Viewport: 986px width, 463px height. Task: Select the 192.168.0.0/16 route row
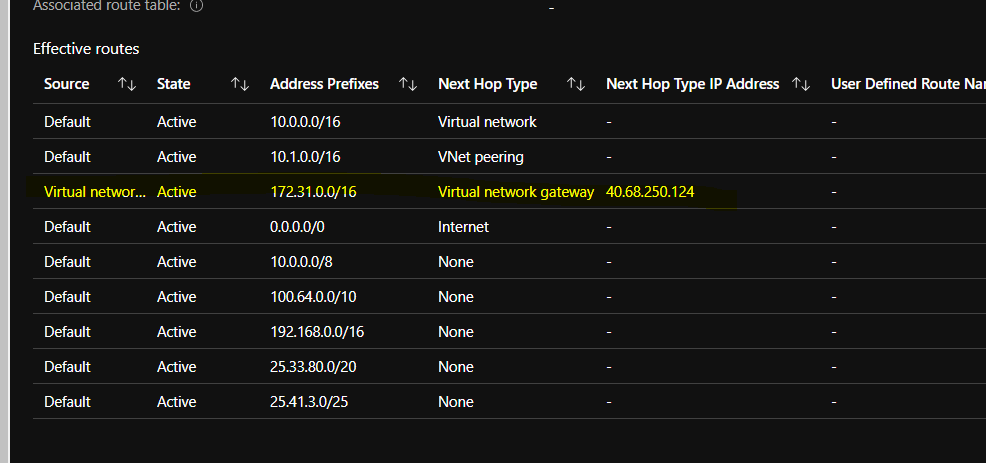[509, 332]
